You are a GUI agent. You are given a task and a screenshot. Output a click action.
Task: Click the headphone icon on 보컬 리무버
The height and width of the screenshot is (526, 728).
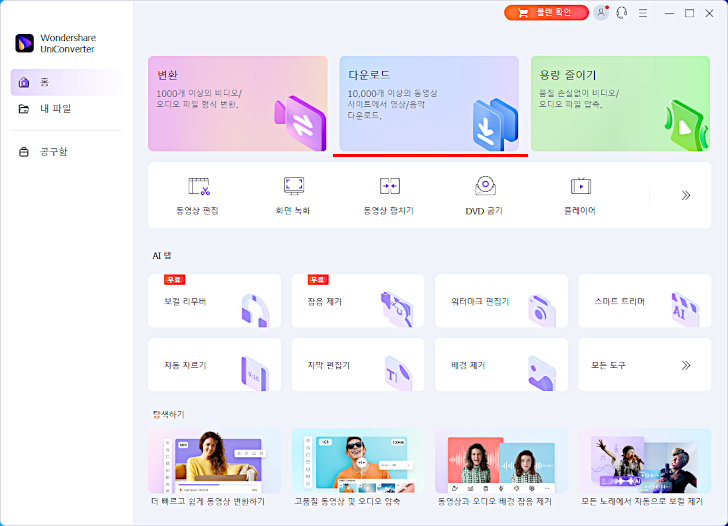pos(255,310)
